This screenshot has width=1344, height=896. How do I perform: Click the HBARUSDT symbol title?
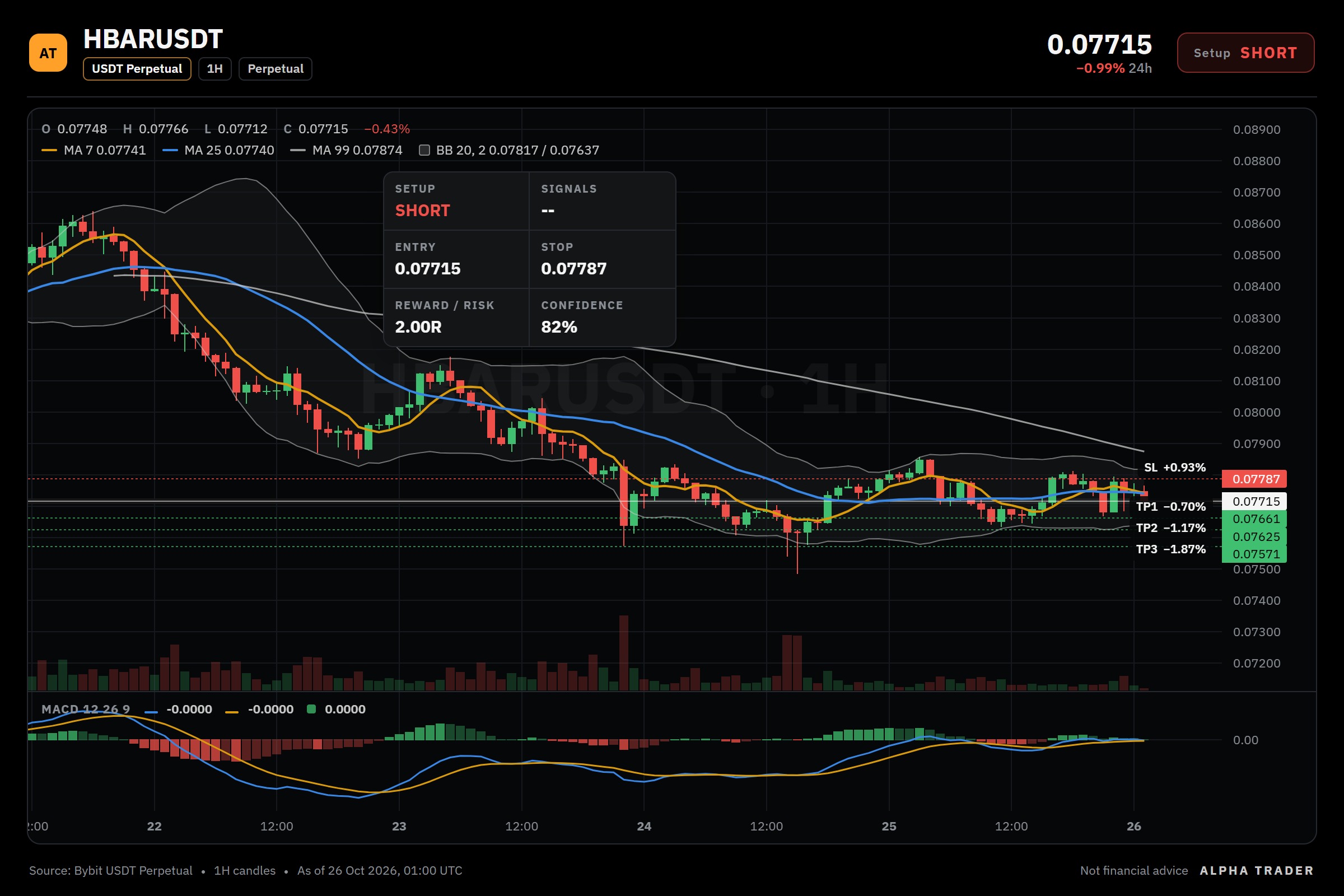tap(152, 39)
